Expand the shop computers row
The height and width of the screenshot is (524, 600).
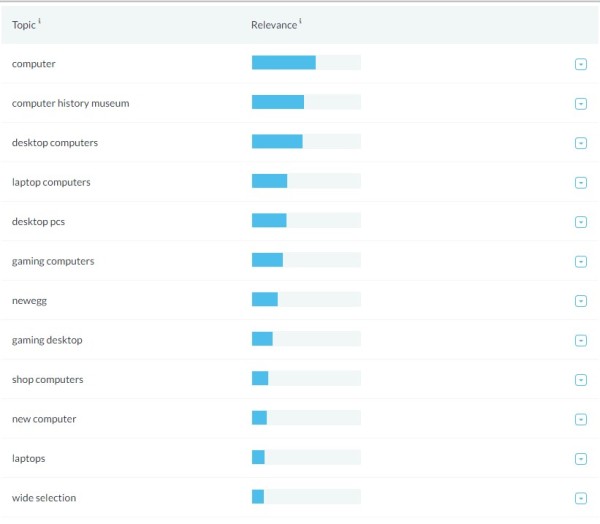click(x=580, y=380)
